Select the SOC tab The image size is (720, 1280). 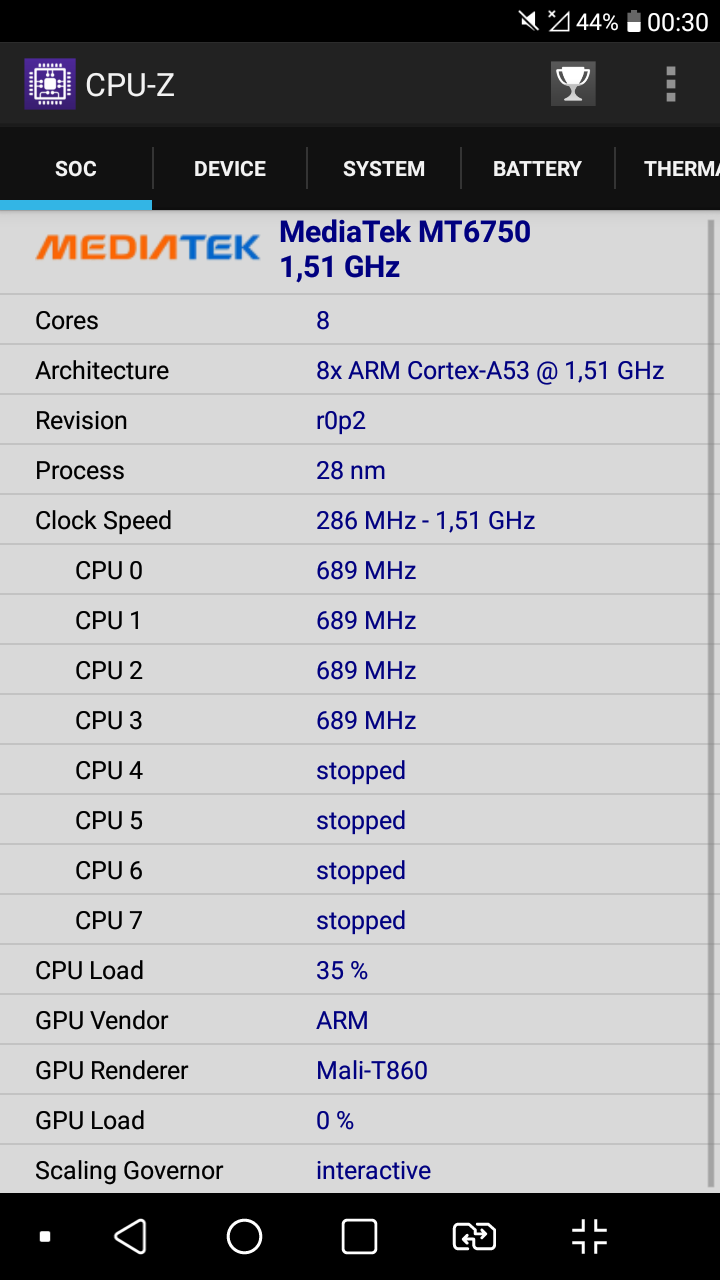point(76,169)
